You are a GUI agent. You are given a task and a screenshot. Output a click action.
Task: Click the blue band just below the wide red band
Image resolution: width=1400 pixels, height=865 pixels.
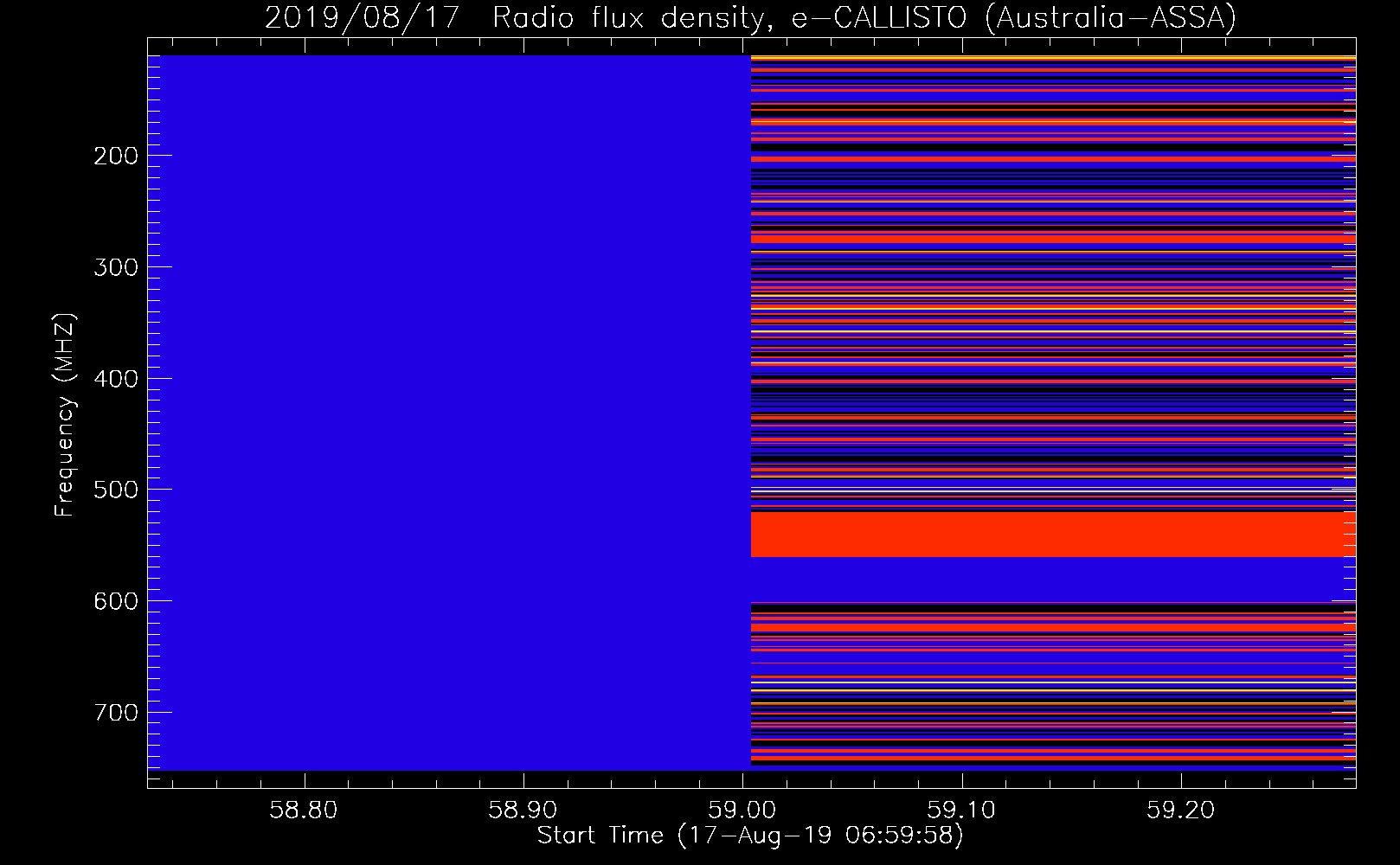pyautogui.click(x=1053, y=579)
